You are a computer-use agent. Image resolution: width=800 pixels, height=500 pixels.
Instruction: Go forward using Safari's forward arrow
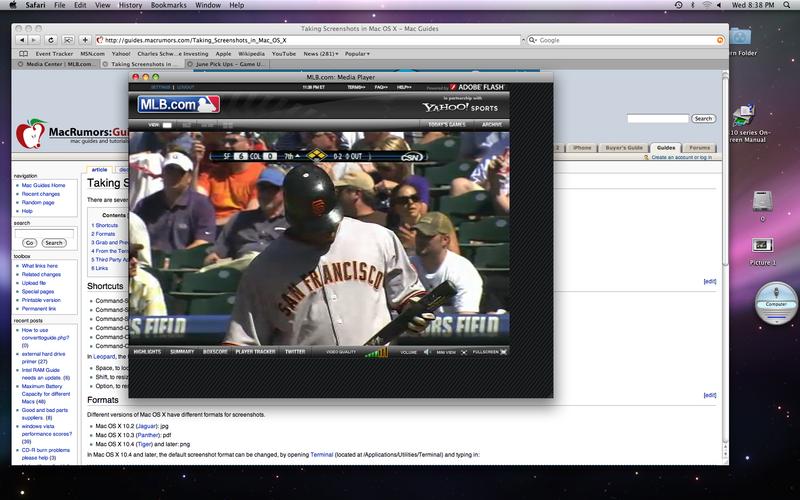click(34, 40)
